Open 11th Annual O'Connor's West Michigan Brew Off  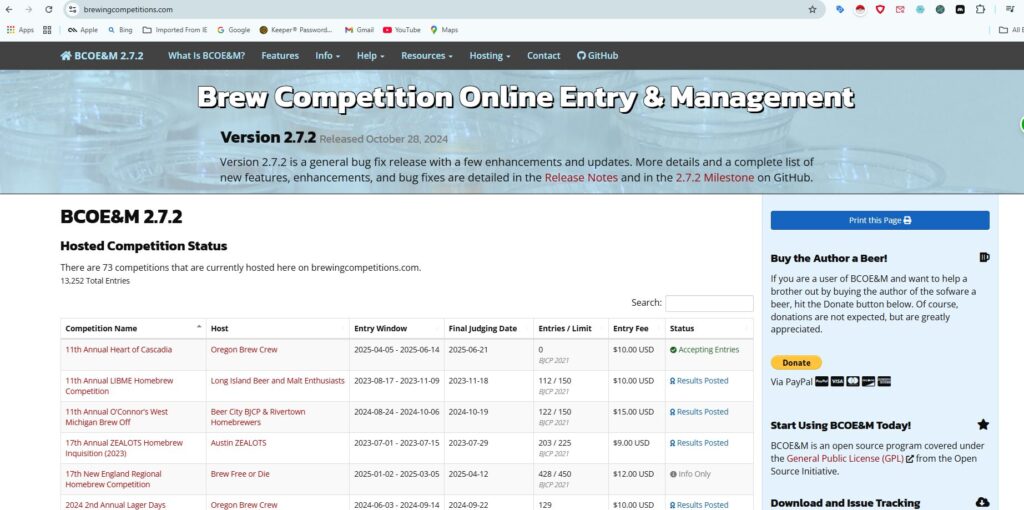click(116, 417)
